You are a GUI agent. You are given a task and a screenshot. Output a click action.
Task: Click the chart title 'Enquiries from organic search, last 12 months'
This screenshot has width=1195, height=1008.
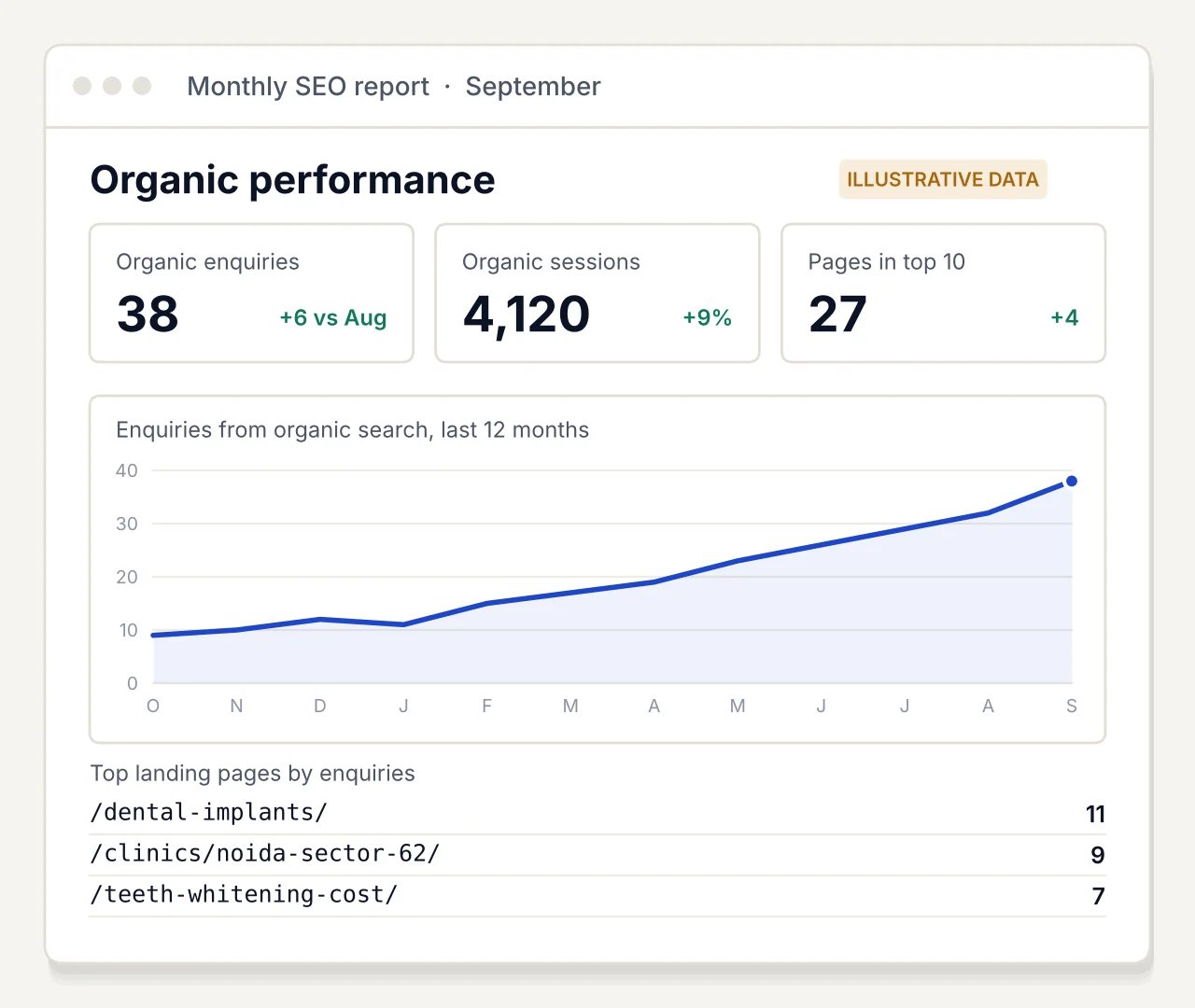353,430
